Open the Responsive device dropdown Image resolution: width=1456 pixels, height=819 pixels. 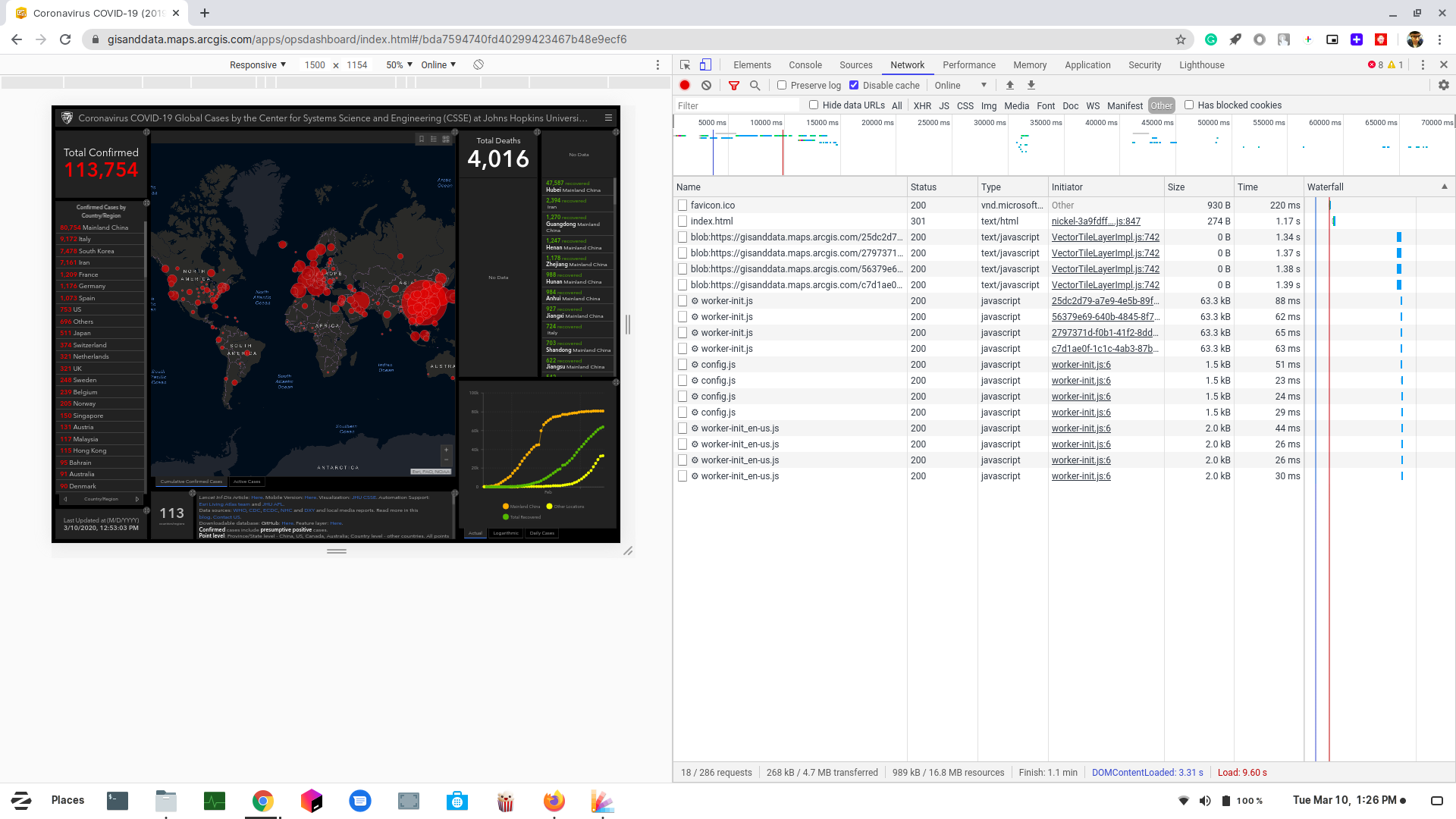tap(257, 65)
